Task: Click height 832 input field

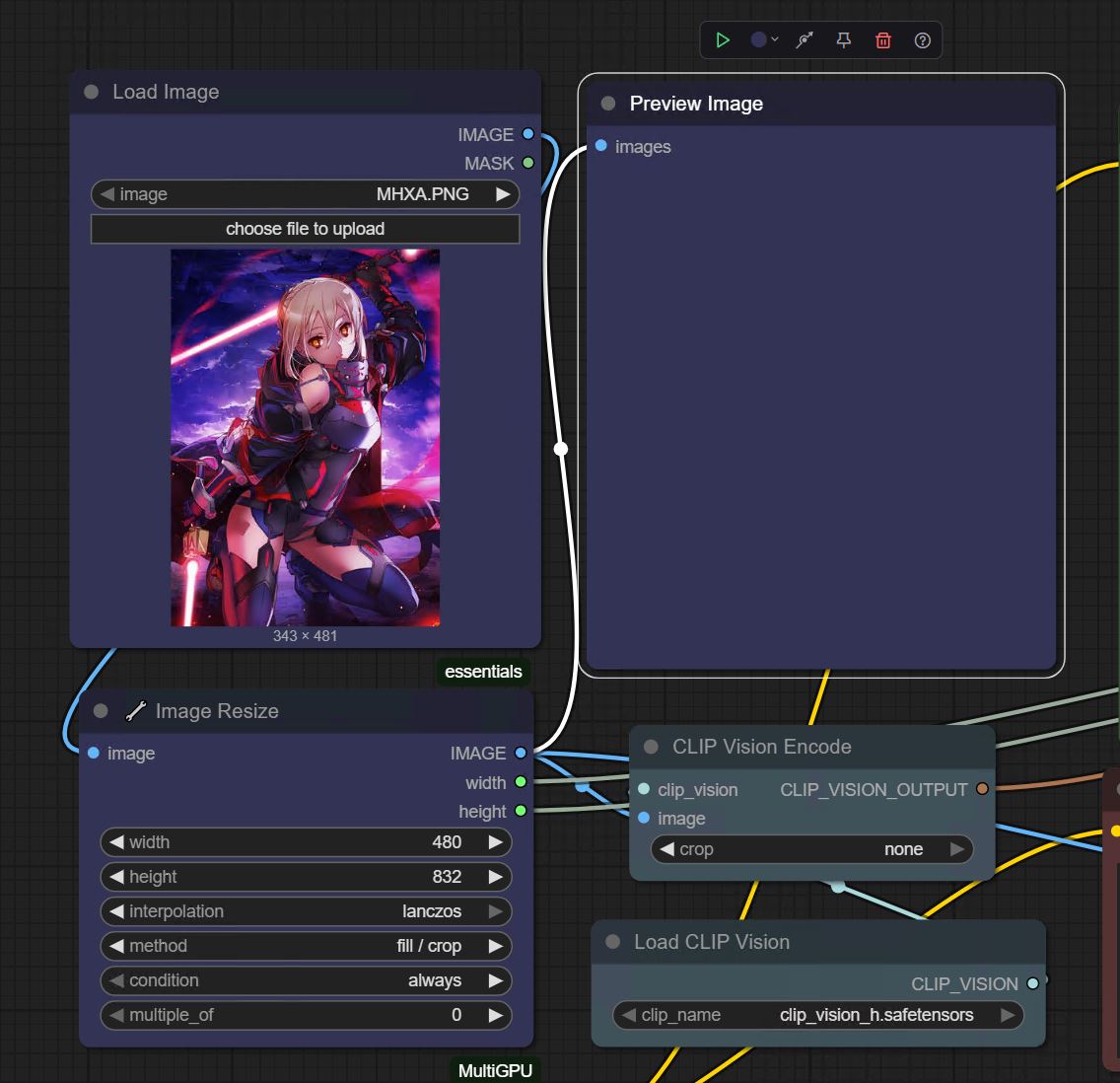Action: 306,877
